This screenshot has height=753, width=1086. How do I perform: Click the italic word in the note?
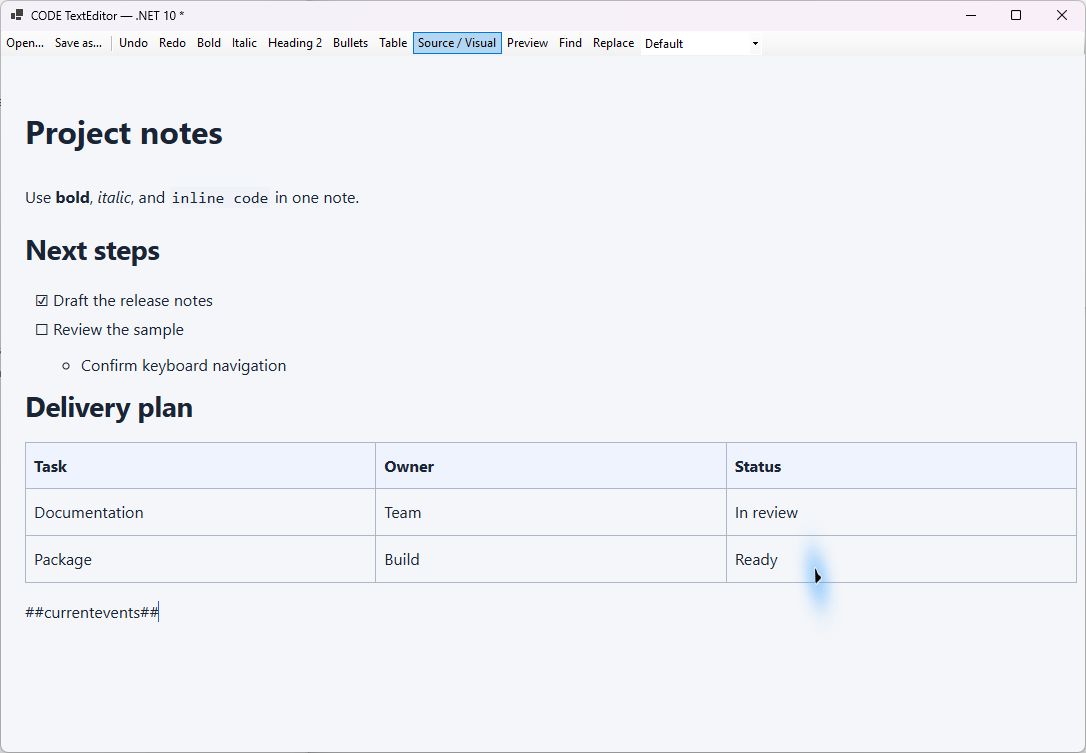pyautogui.click(x=114, y=197)
